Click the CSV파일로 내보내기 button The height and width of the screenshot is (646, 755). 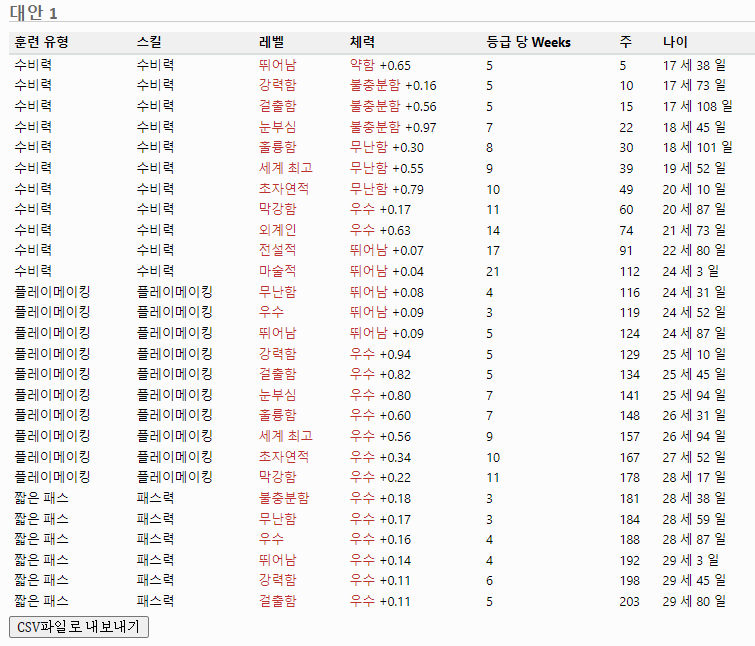pyautogui.click(x=78, y=627)
